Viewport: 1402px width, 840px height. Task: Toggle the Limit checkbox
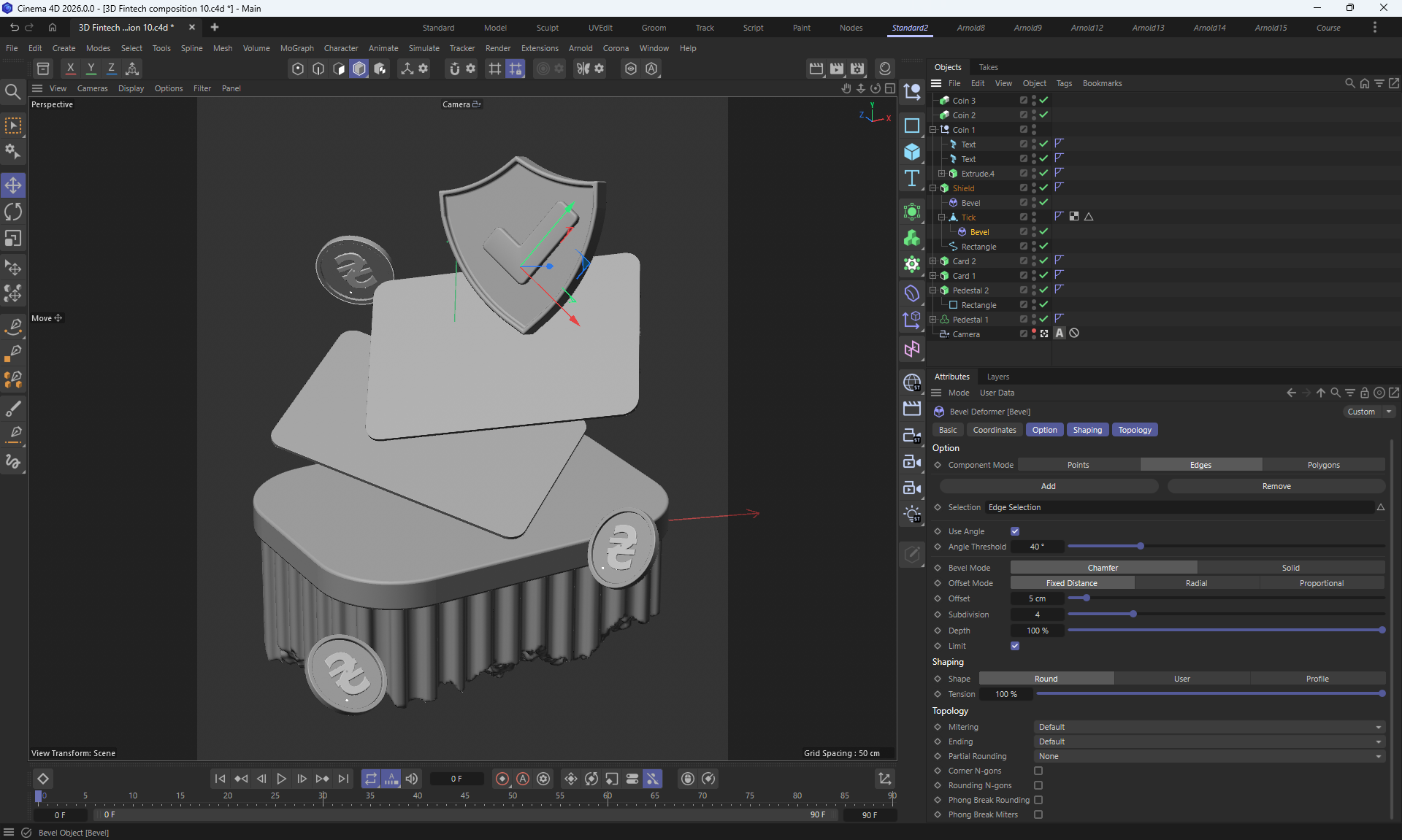[x=1015, y=646]
